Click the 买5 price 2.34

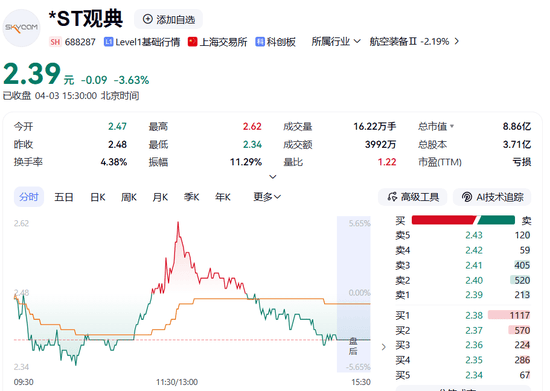[x=474, y=375]
